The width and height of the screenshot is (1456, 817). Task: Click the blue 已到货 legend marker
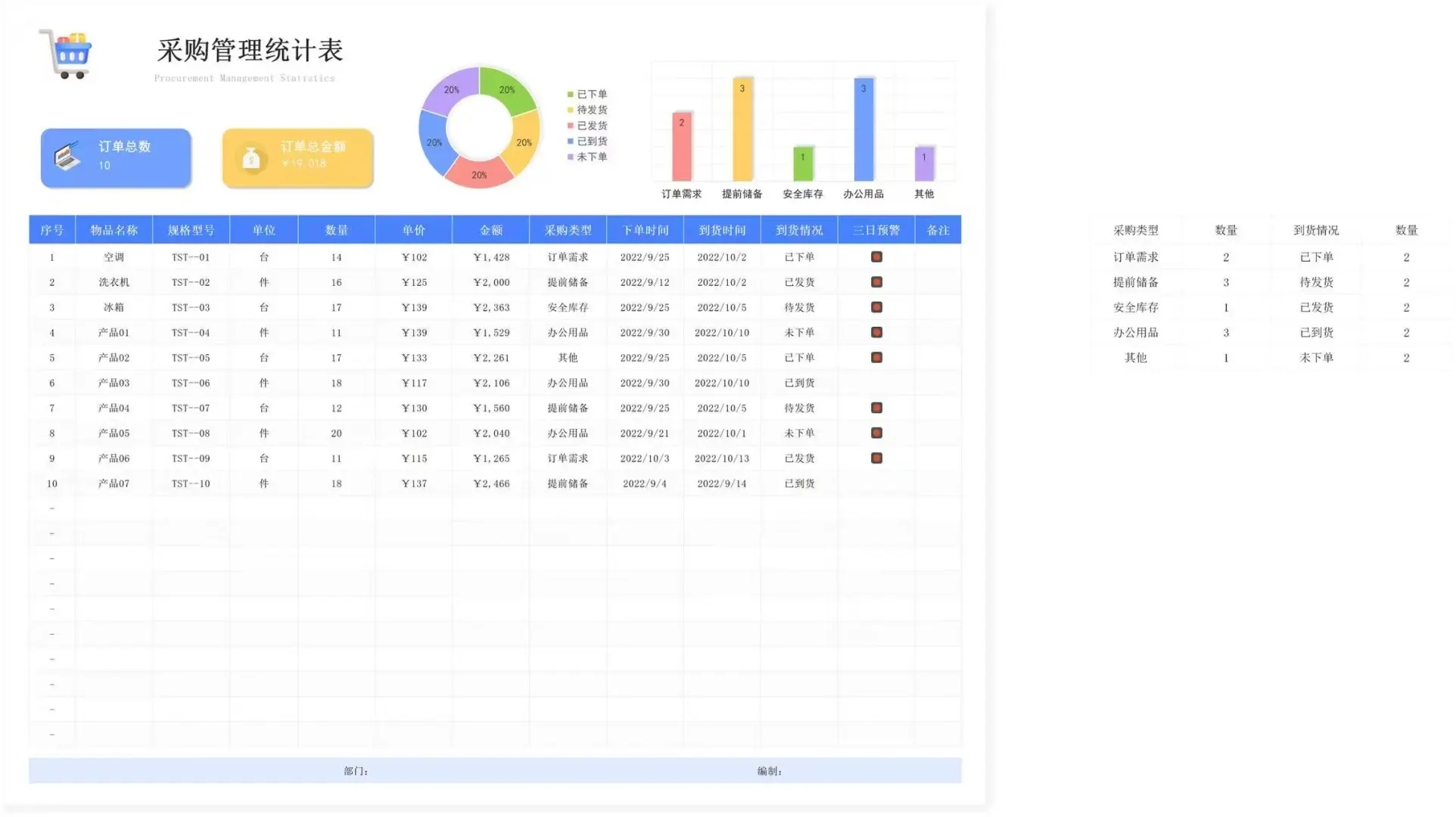[571, 141]
